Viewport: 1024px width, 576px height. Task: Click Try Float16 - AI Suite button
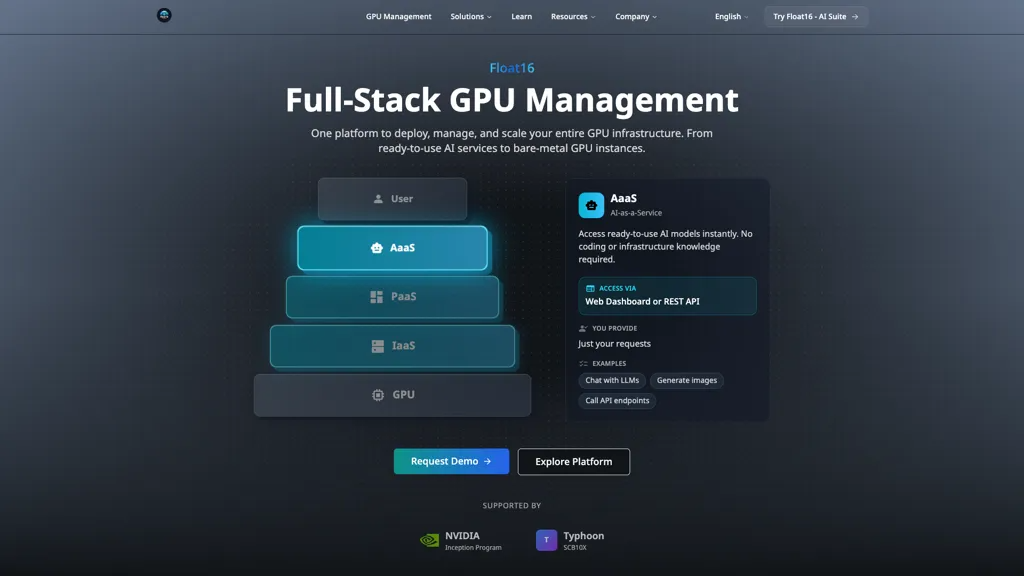coord(816,16)
